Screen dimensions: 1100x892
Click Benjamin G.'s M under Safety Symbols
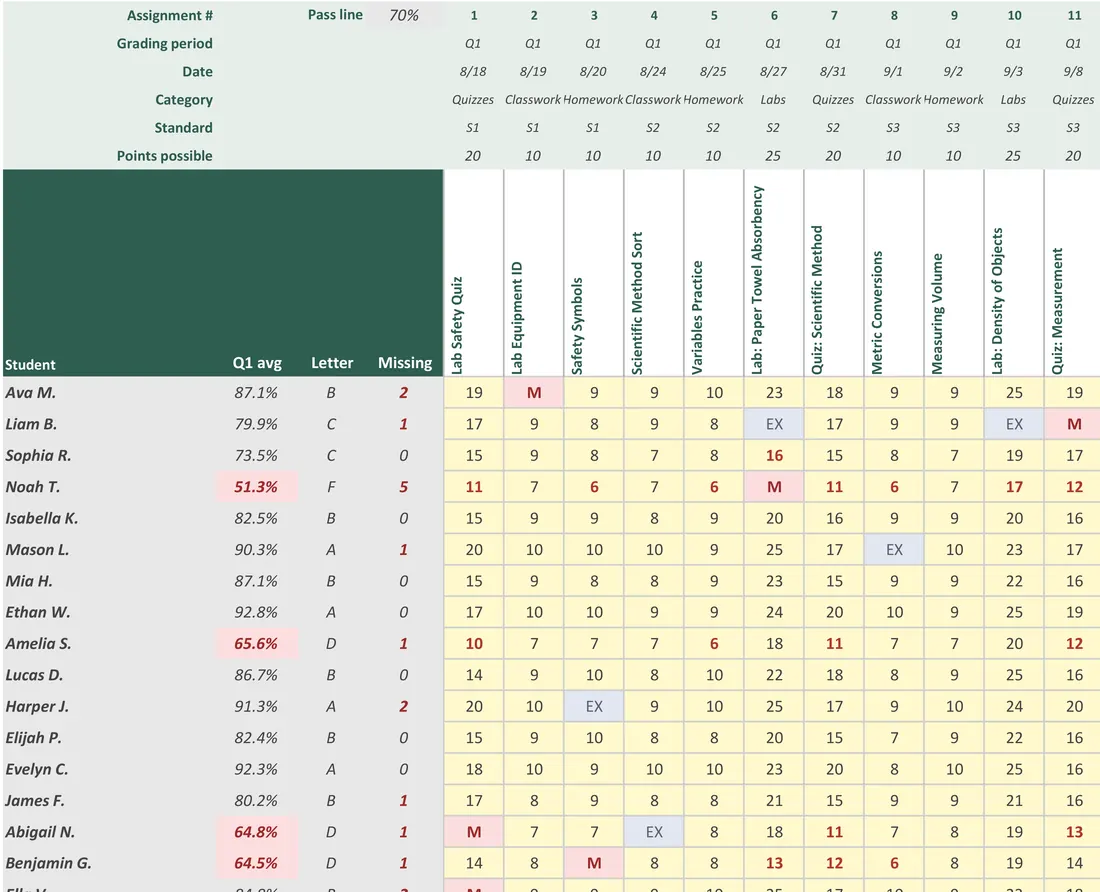coord(593,863)
